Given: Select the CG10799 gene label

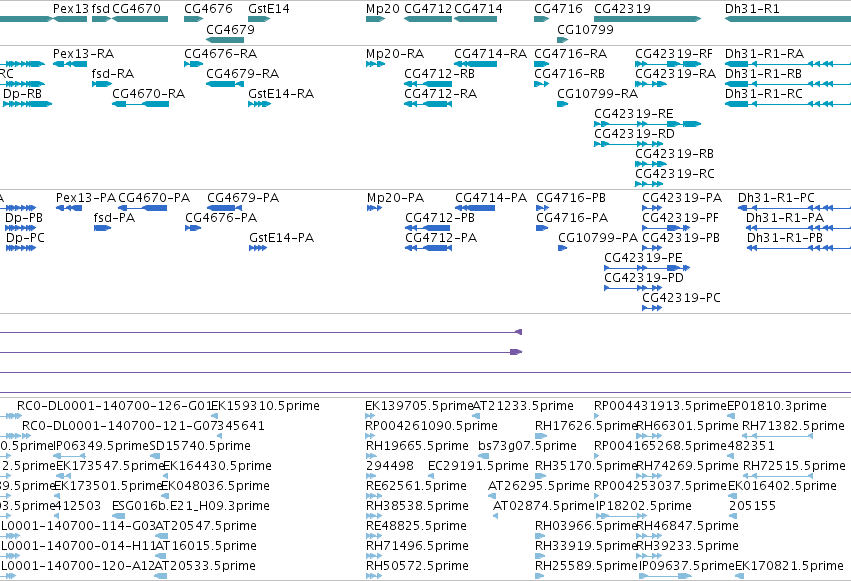Looking at the screenshot, I should (585, 29).
